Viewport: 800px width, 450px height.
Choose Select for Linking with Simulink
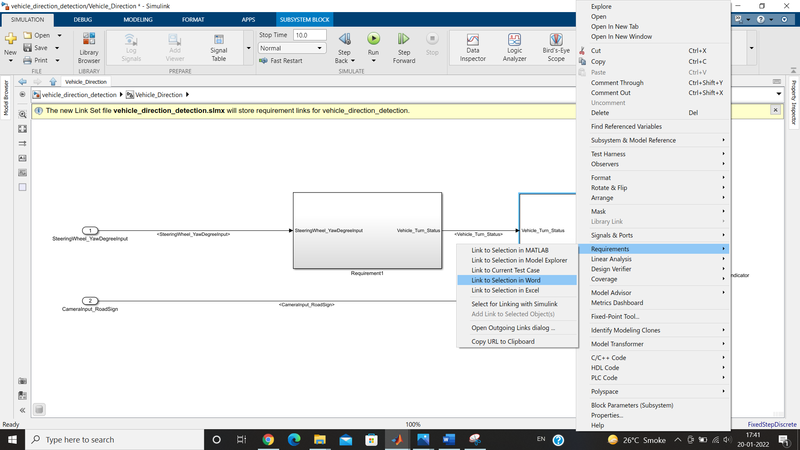[517, 304]
